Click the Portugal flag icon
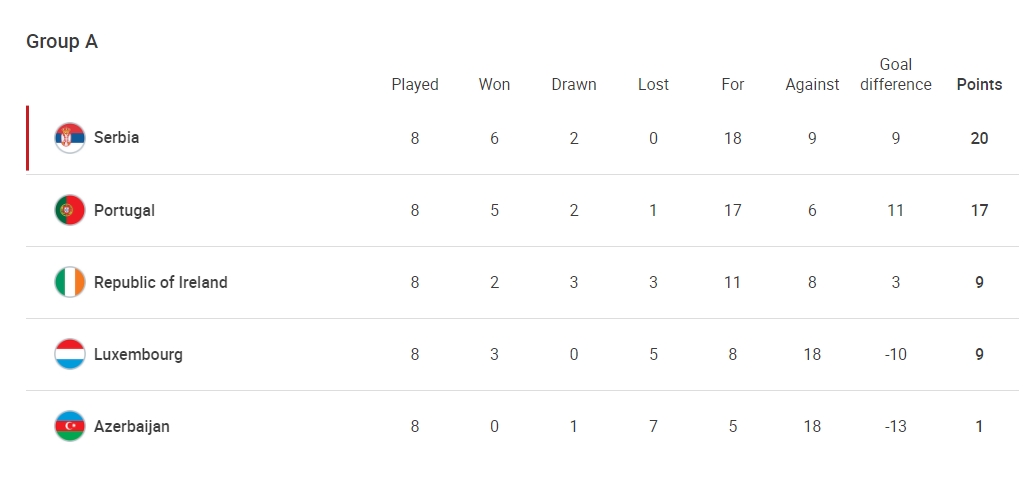Viewport: 1036px width, 478px height. 69,210
